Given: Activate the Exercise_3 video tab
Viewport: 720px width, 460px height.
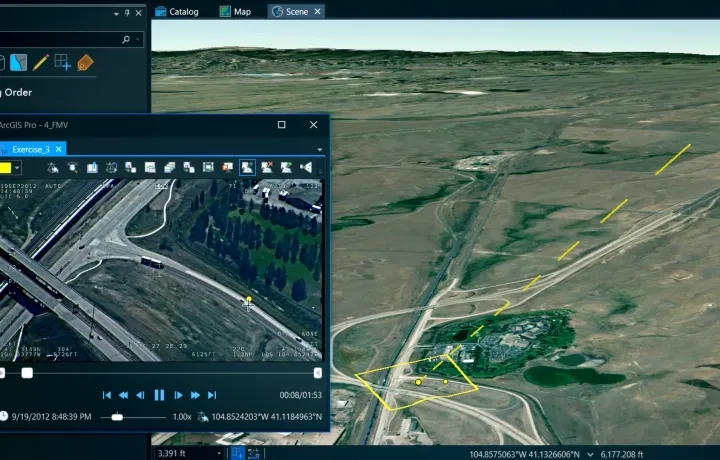Looking at the screenshot, I should click(30, 149).
